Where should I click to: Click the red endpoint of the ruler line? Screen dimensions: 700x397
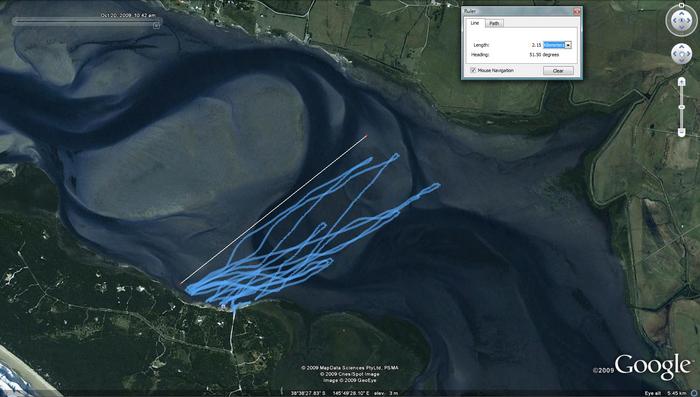[367, 136]
